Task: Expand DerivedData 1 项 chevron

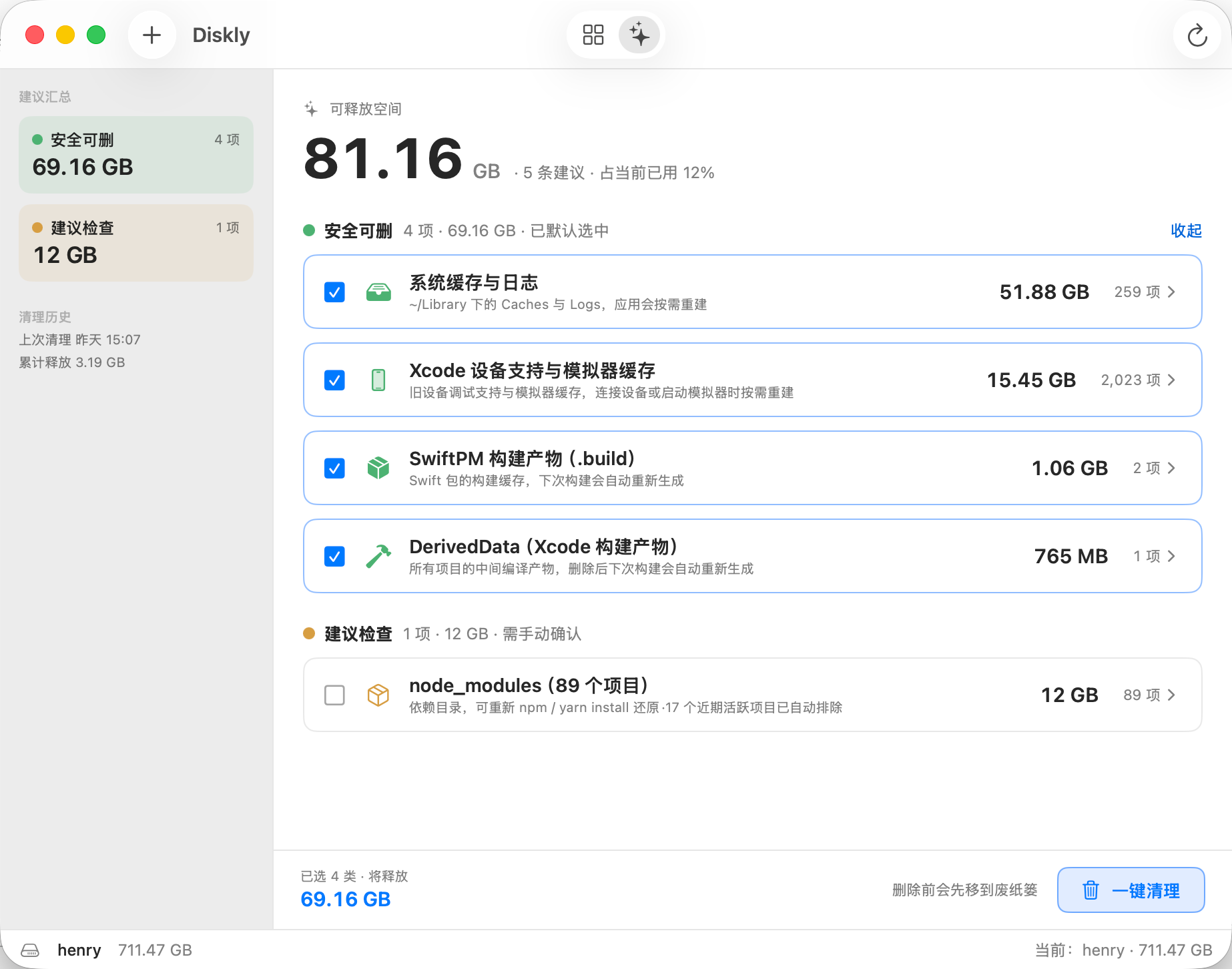Action: tap(1171, 556)
